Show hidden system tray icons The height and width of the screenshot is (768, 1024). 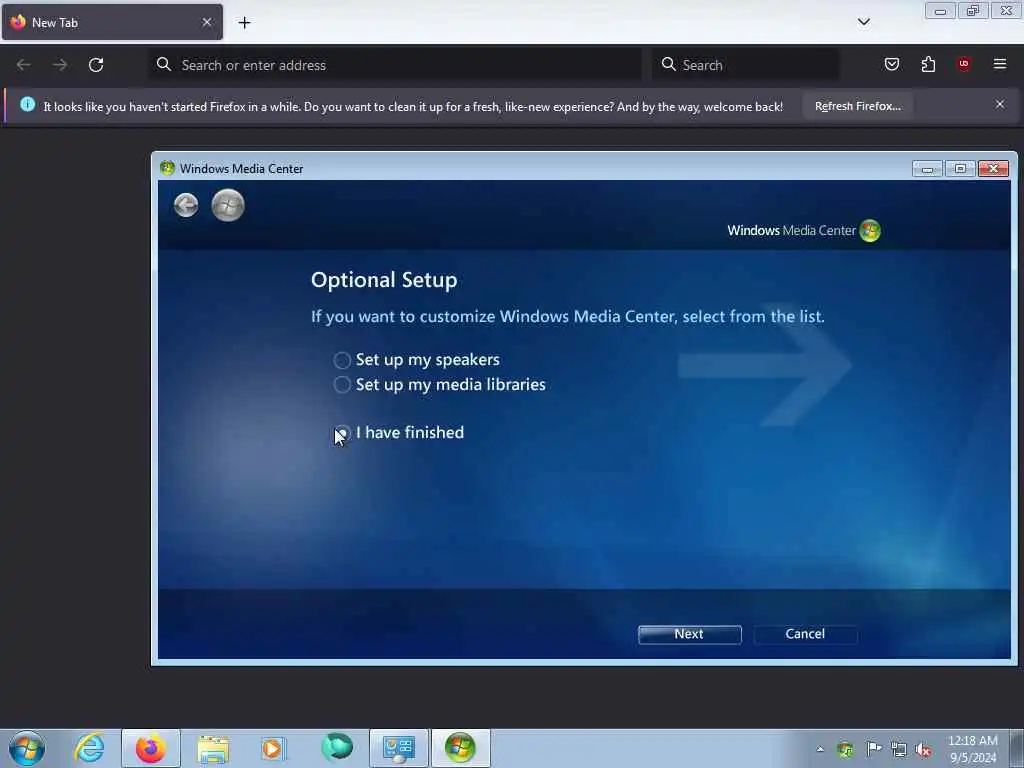(820, 749)
